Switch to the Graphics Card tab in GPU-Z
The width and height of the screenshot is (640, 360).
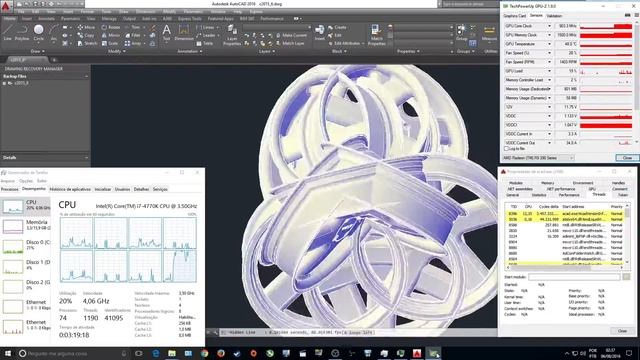point(514,16)
